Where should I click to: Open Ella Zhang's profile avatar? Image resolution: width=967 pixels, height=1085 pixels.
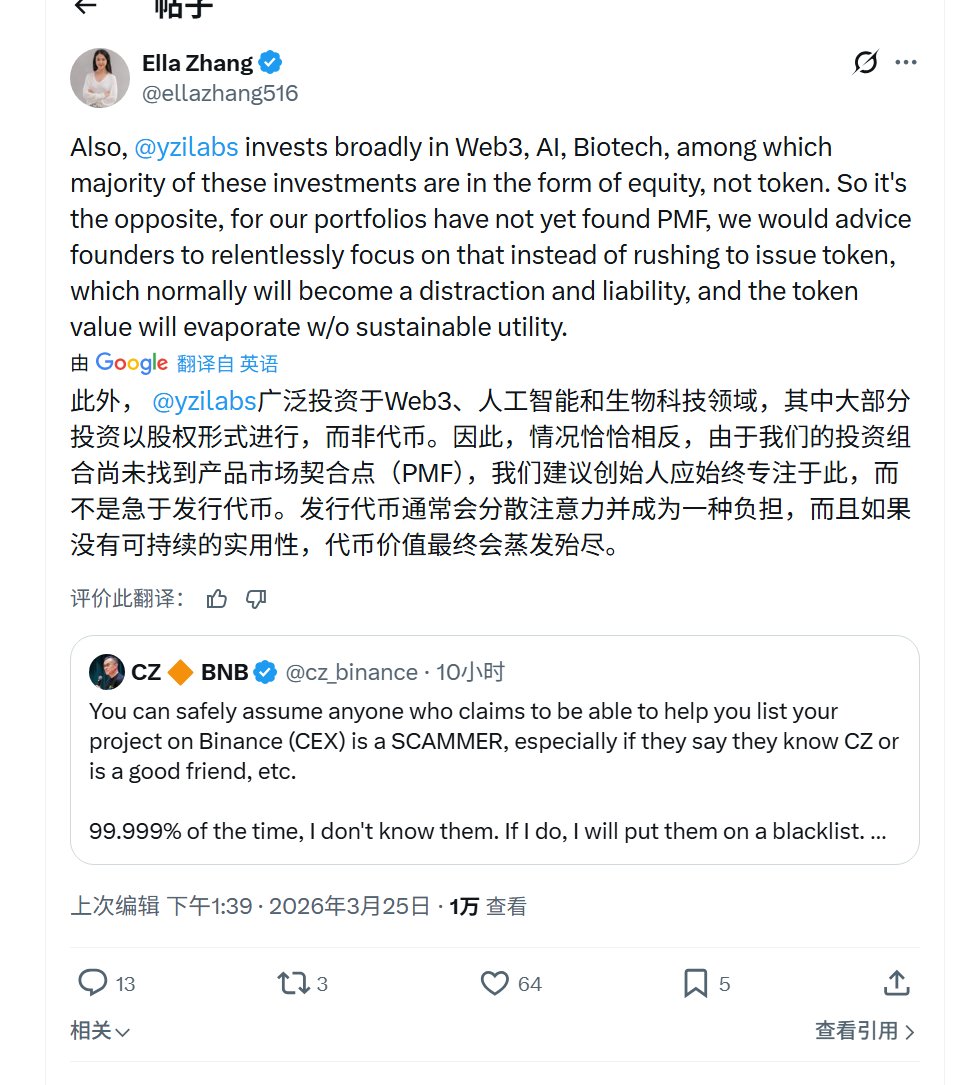coord(100,78)
